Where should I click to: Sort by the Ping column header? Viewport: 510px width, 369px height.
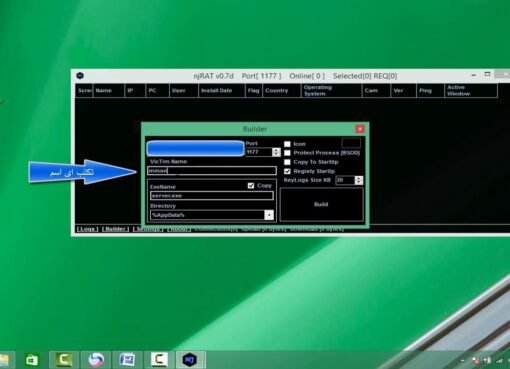tap(430, 90)
